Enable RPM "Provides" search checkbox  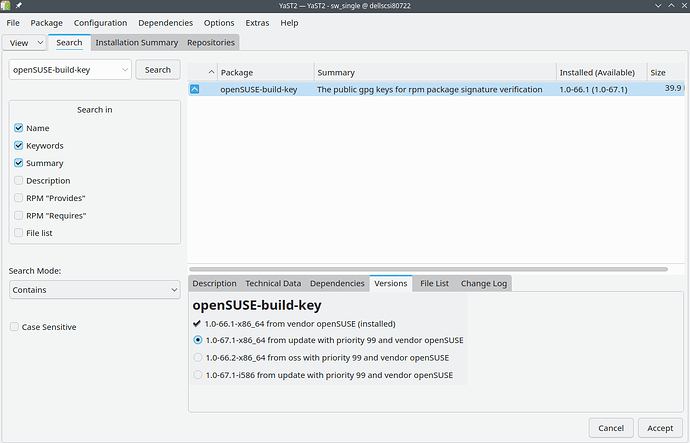click(18, 198)
